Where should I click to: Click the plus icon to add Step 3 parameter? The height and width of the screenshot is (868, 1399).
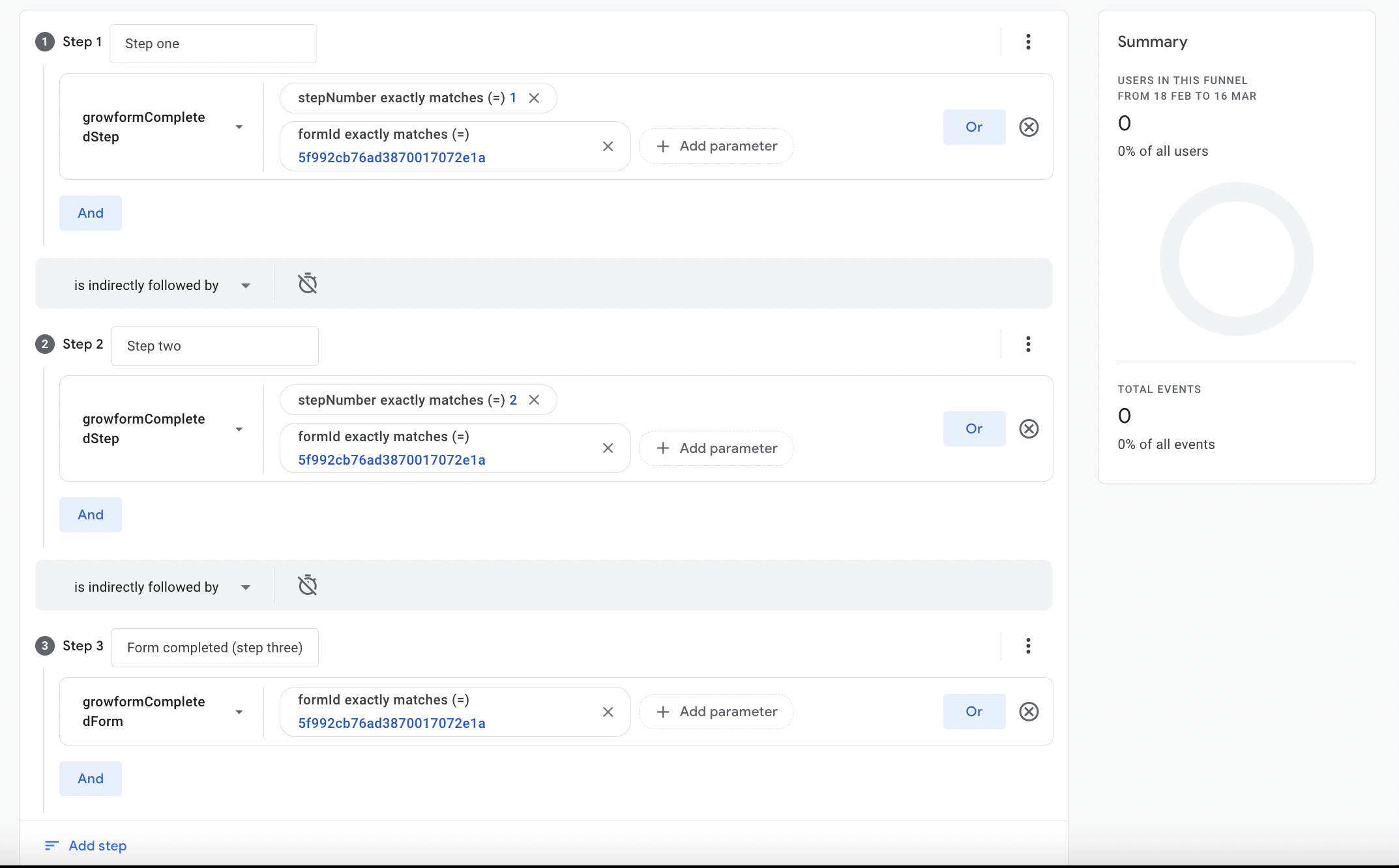tap(663, 712)
